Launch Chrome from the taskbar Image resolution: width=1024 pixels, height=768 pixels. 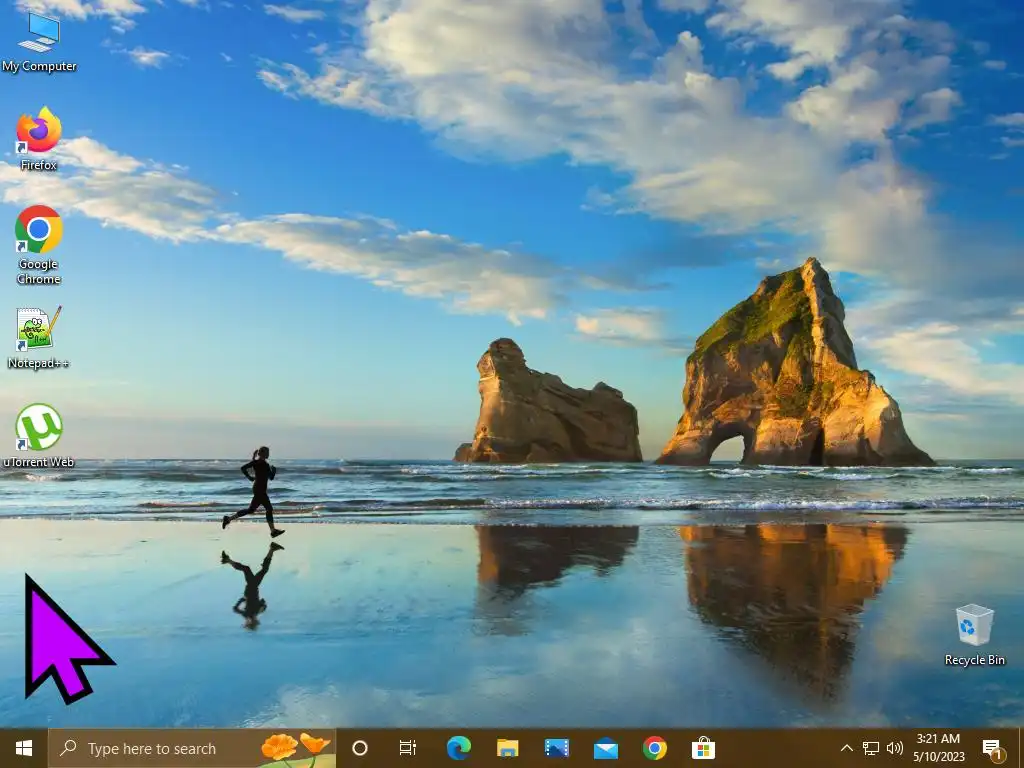[x=654, y=748]
